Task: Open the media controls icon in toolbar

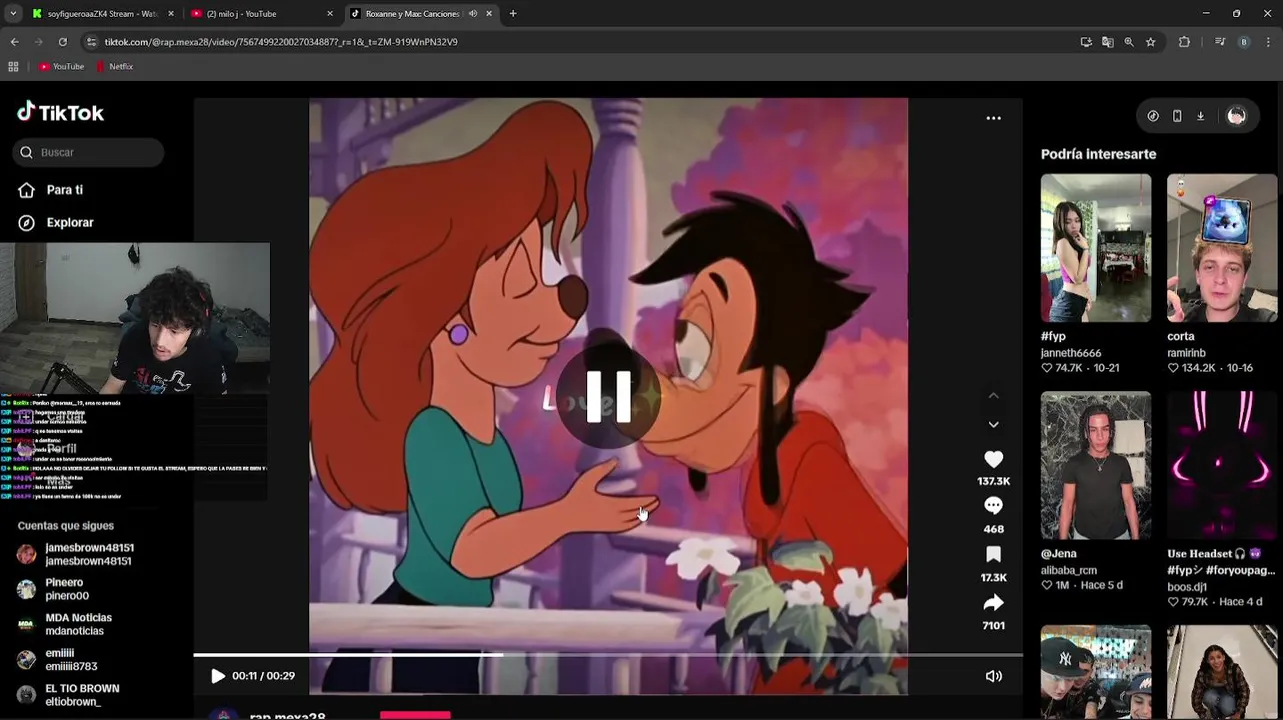Action: 1220,42
